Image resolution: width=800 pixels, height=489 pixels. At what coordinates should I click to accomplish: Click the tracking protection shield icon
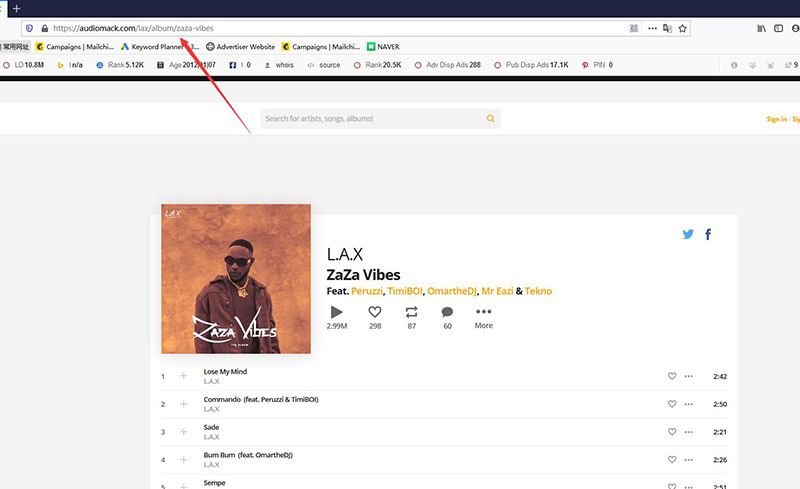[30, 29]
